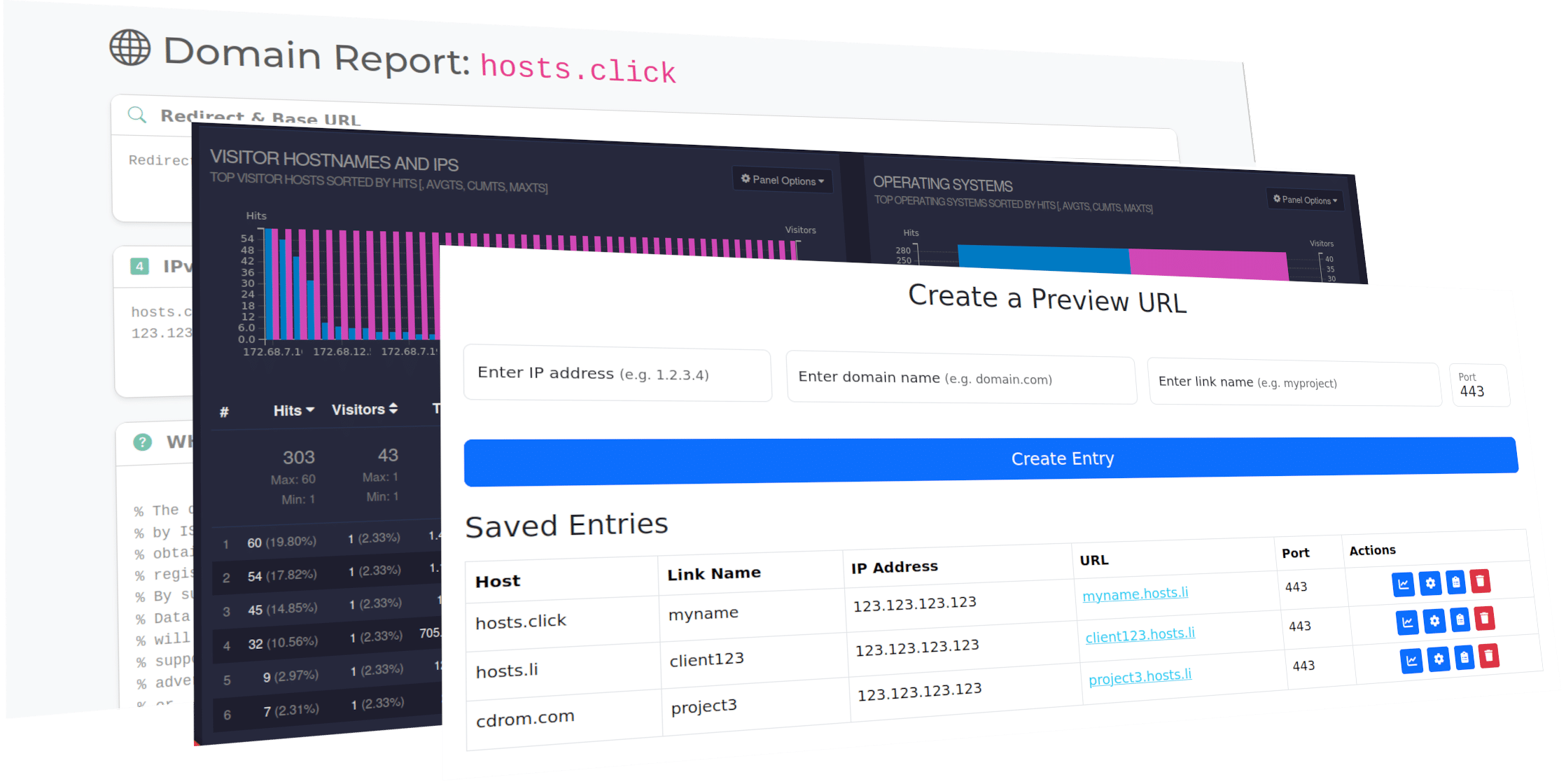1566x784 pixels.
Task: Copy myname entry using clipboard icon
Action: (1455, 582)
